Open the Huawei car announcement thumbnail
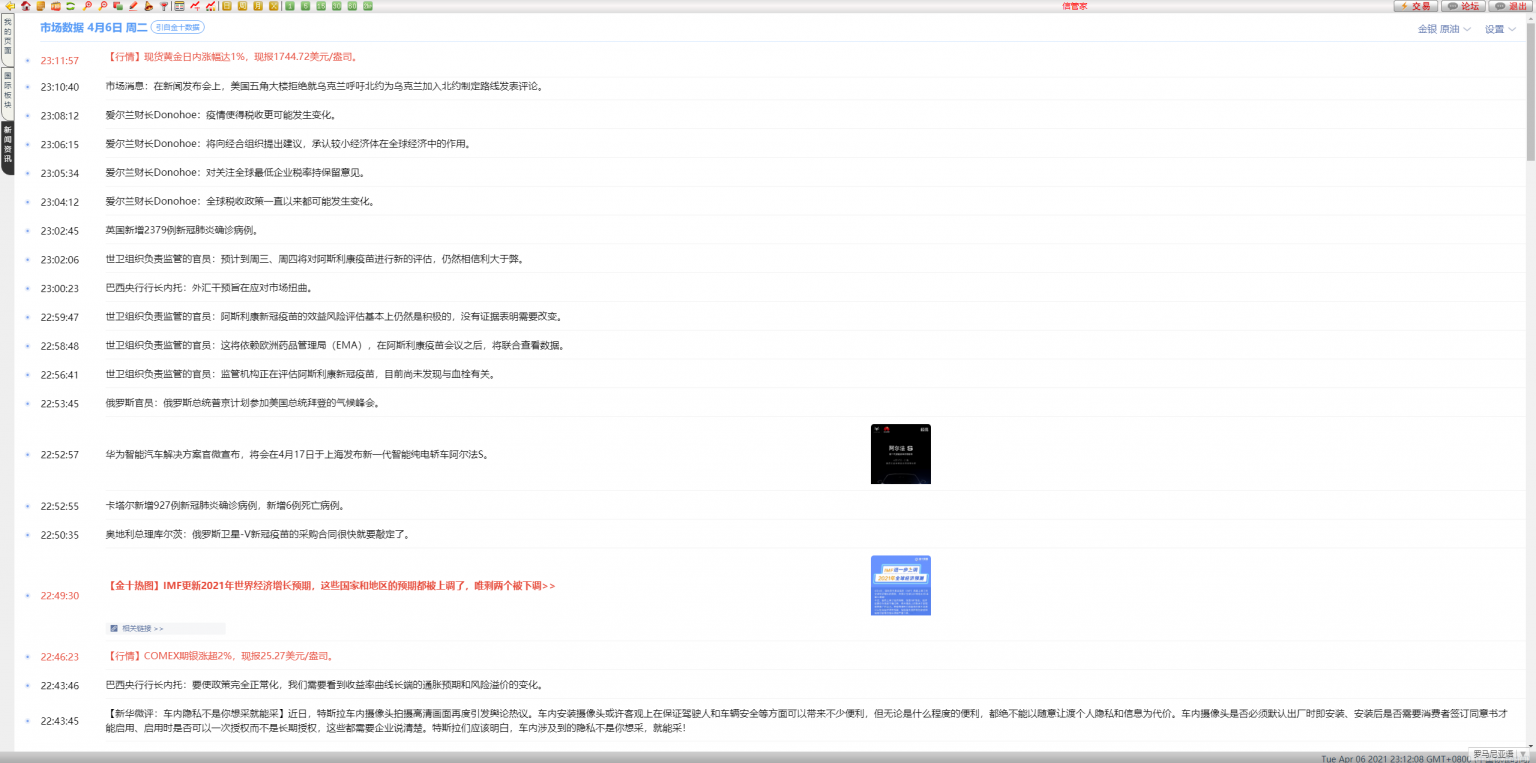Screen dimensions: 1536x763 [x=900, y=453]
